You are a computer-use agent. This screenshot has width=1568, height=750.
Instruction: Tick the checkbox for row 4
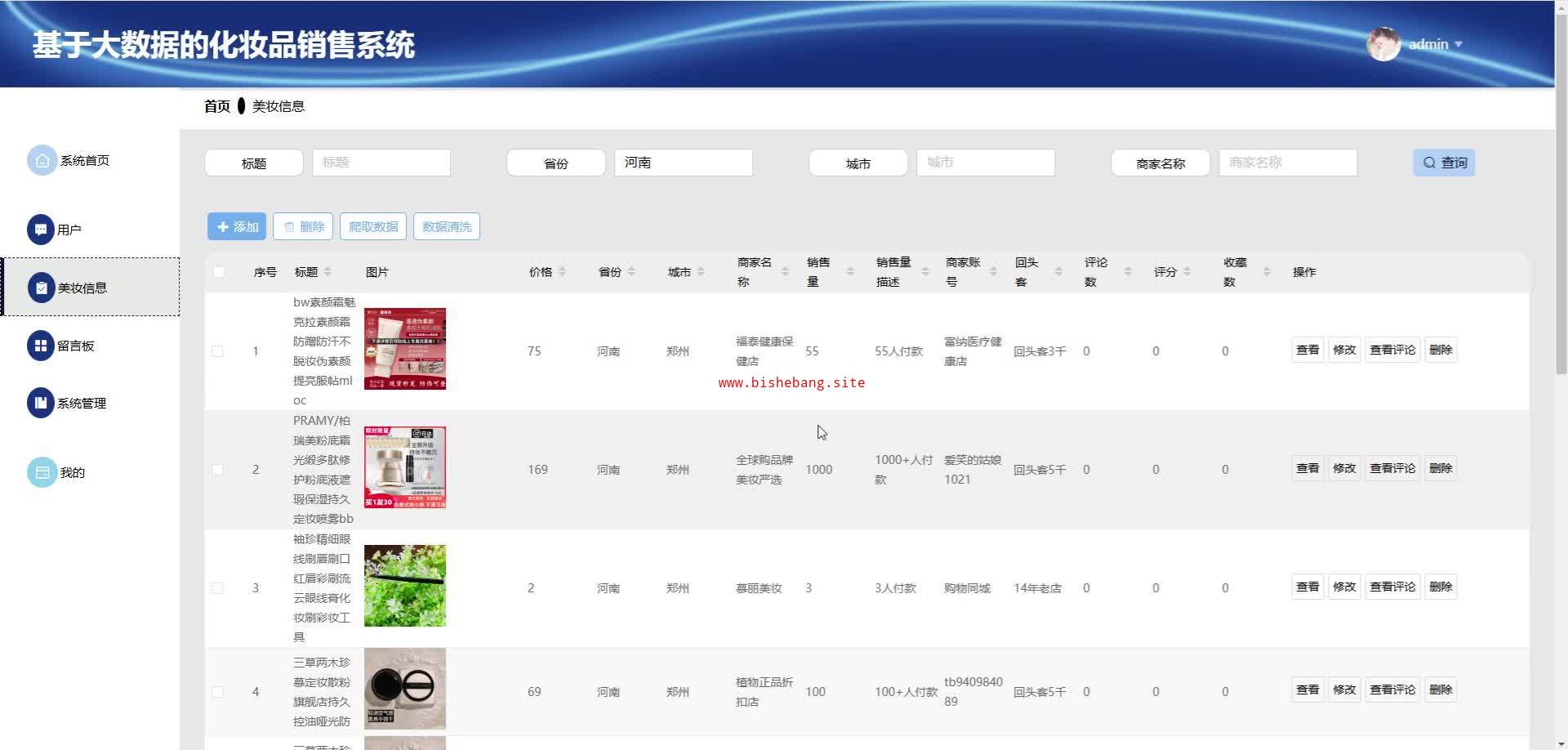[x=217, y=692]
